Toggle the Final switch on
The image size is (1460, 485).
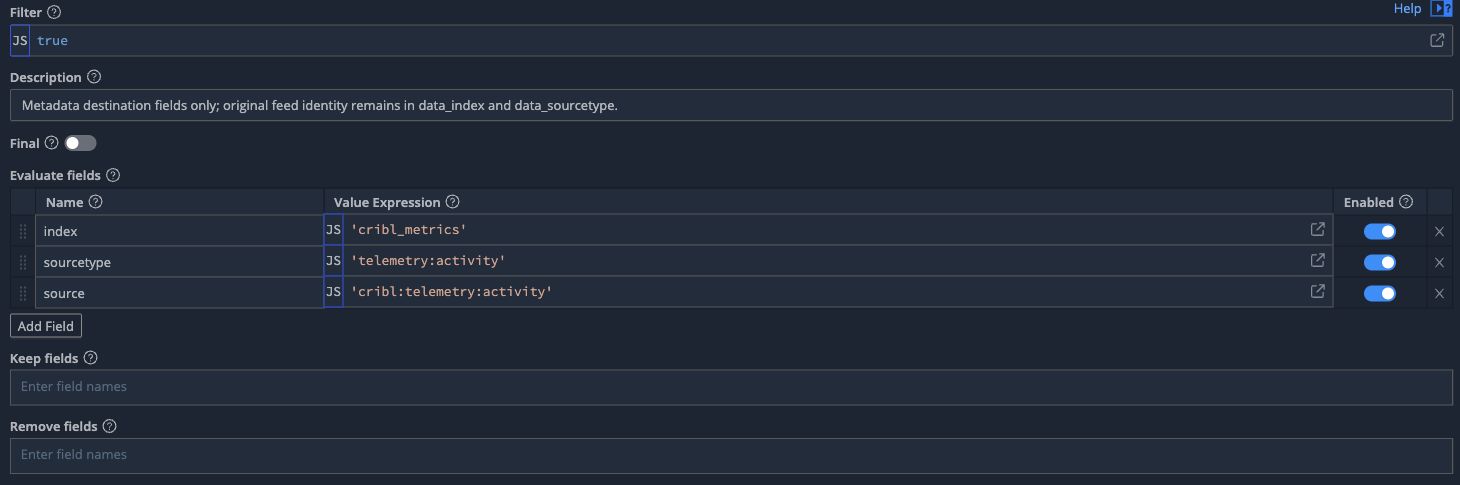80,143
